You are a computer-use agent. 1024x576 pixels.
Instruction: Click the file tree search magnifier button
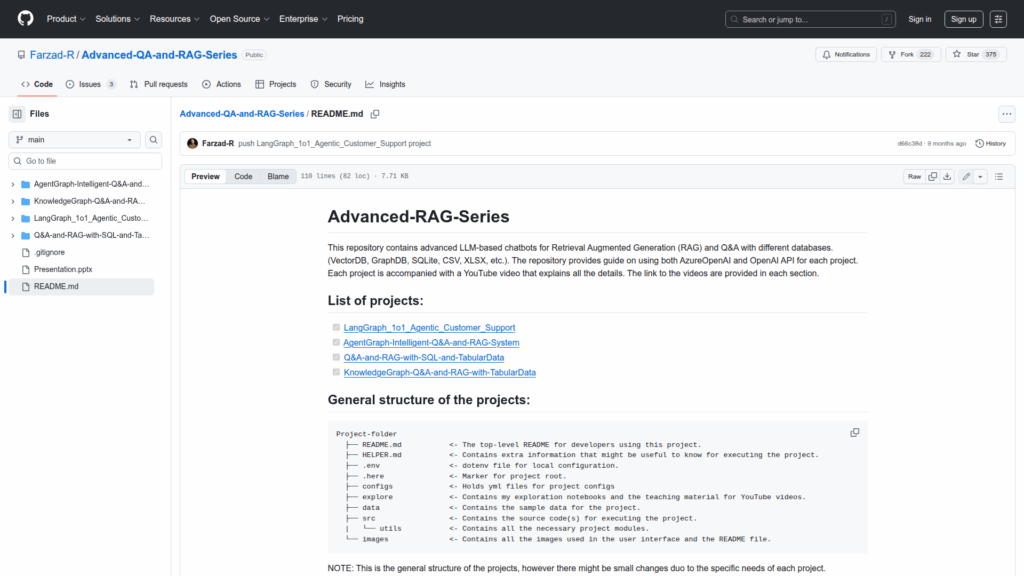coord(154,140)
